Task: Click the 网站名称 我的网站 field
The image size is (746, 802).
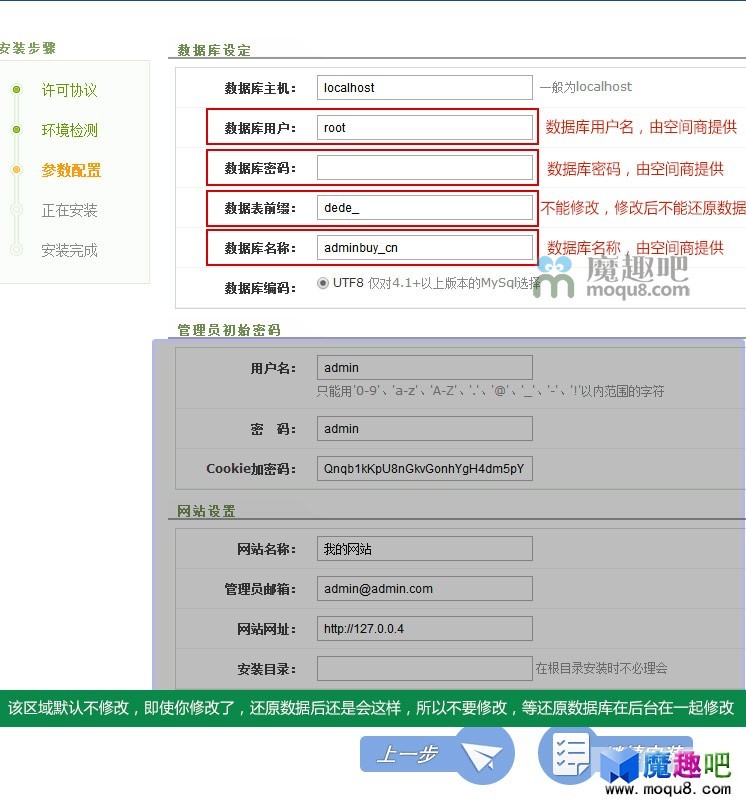Action: click(424, 549)
